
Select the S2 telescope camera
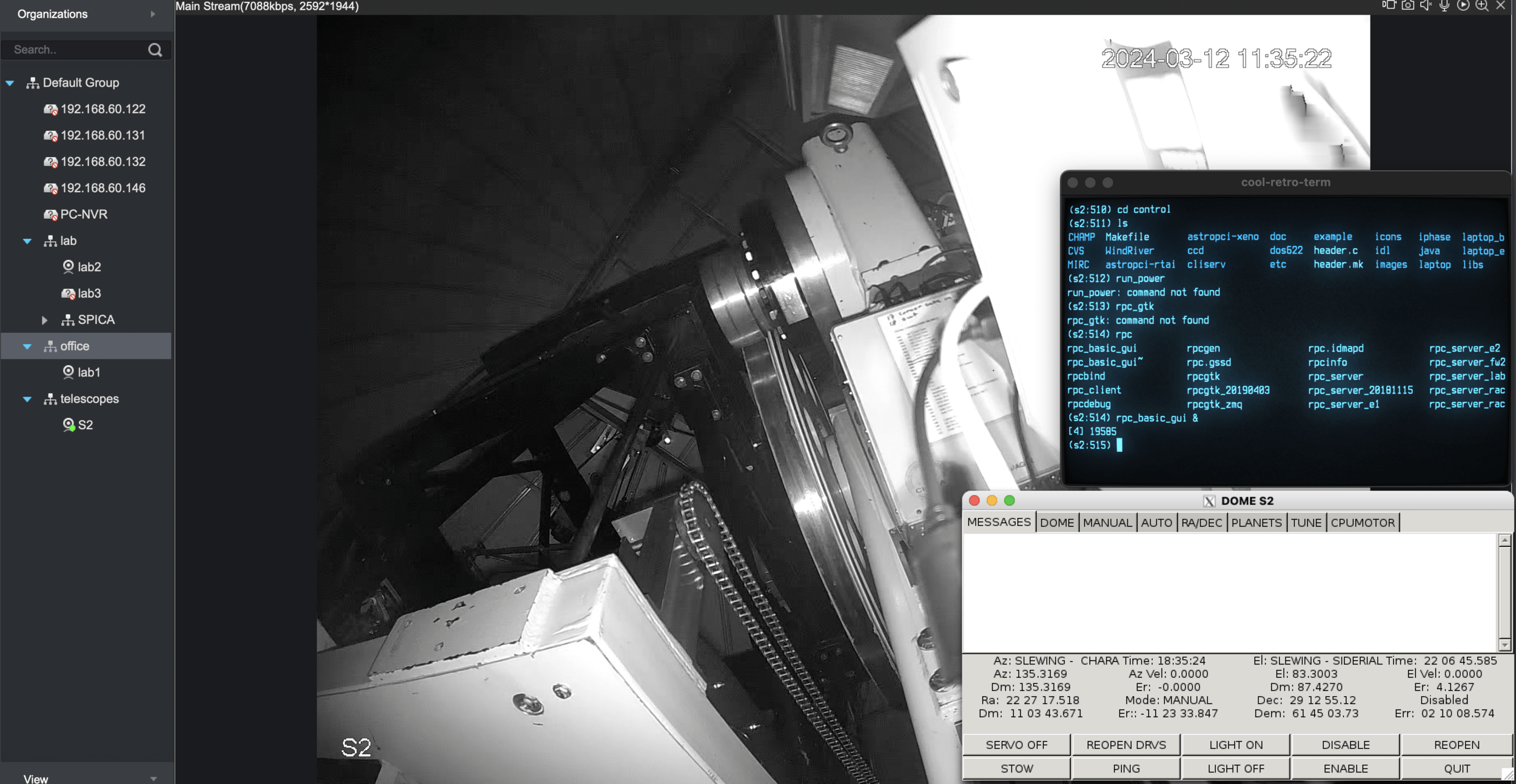click(85, 425)
